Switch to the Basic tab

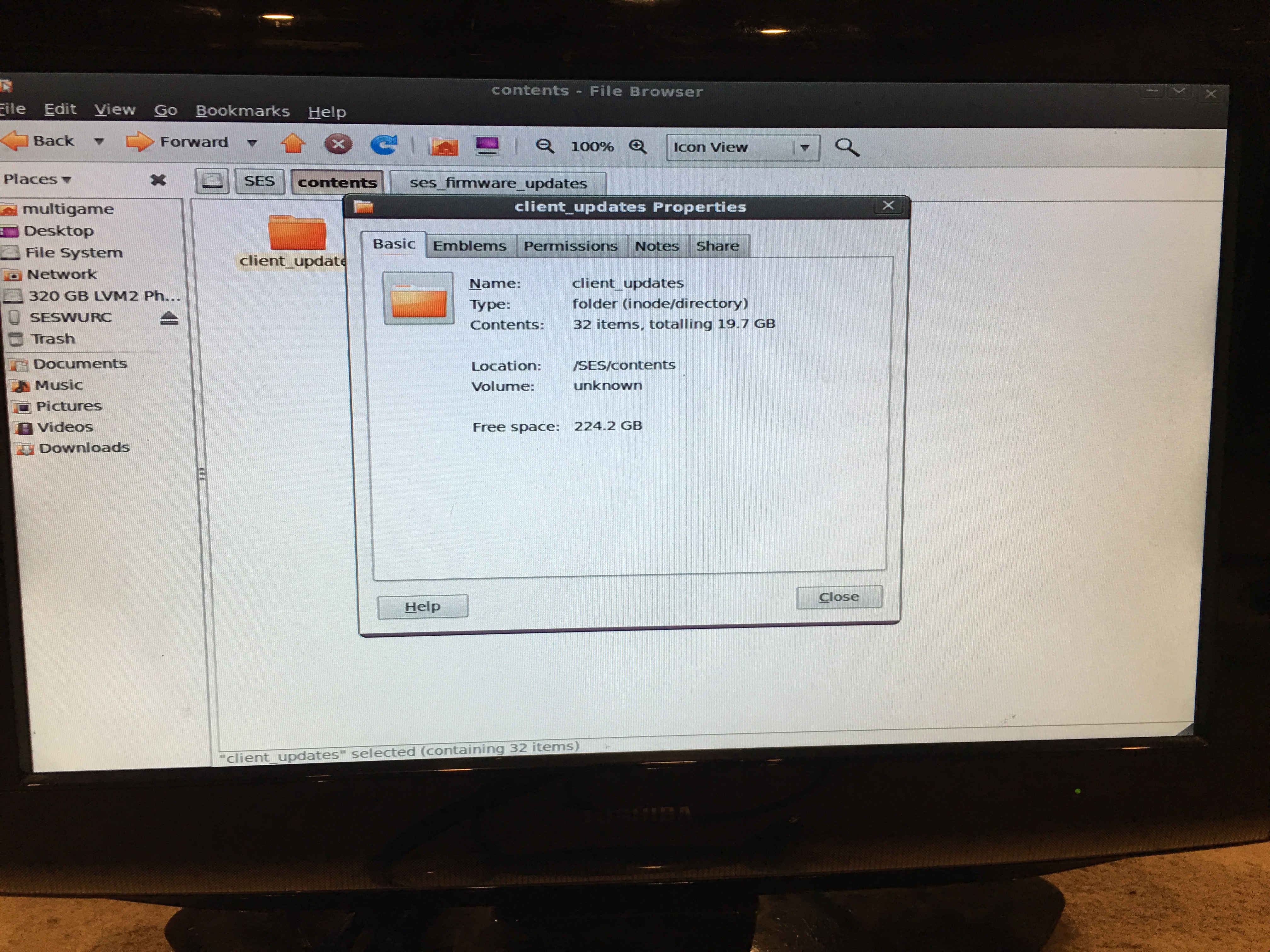tap(394, 245)
